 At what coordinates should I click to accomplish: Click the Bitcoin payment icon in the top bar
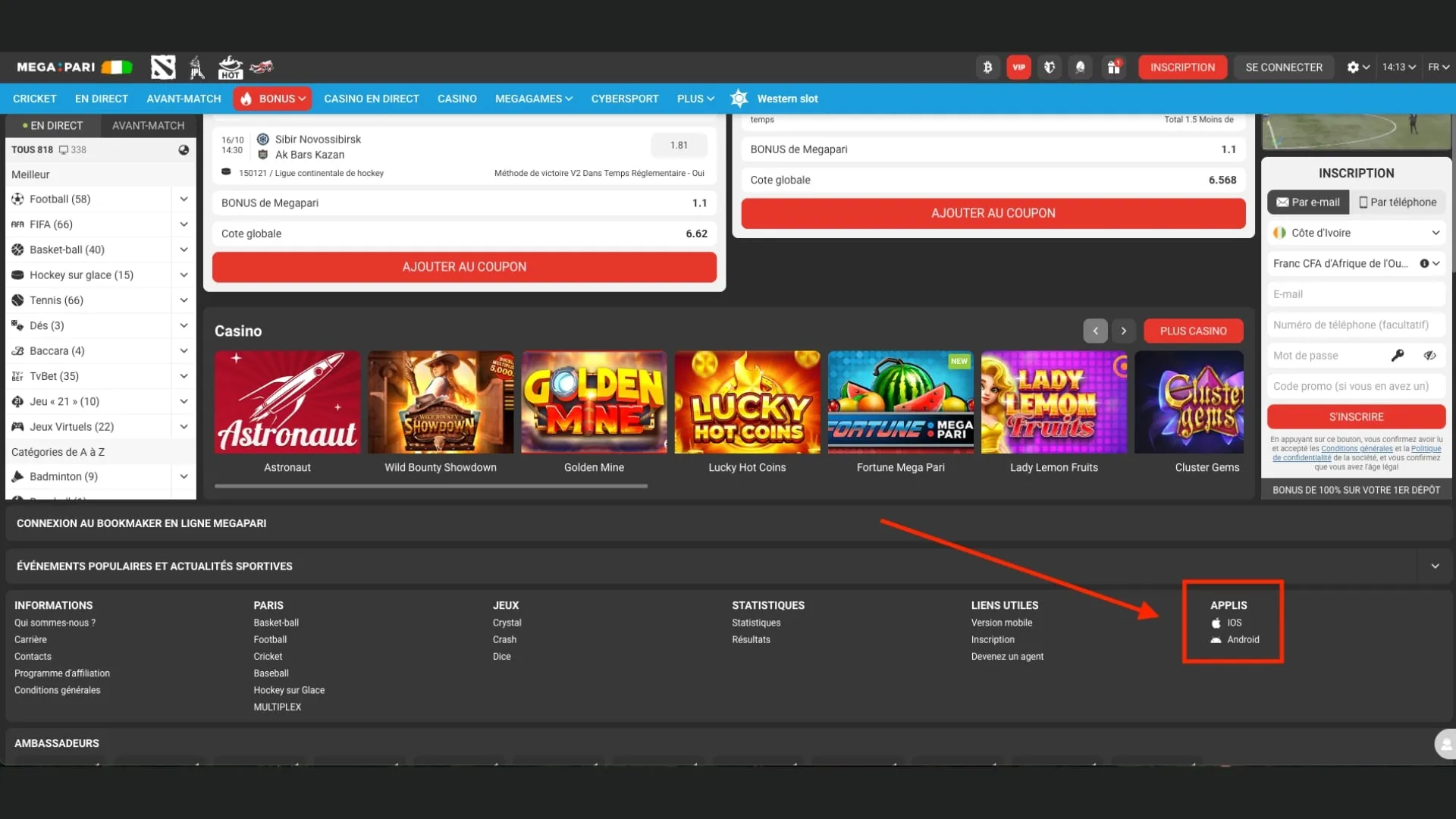[x=987, y=67]
